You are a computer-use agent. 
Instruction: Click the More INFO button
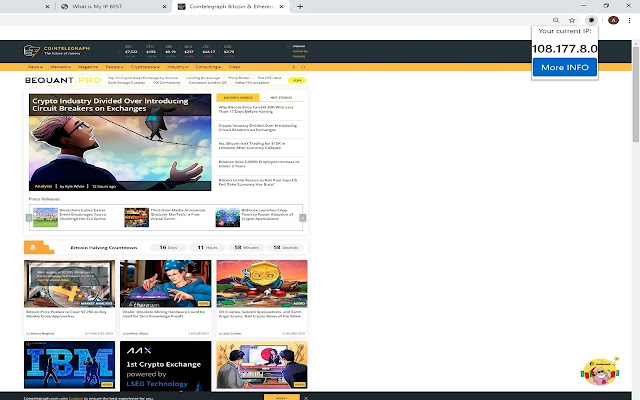[564, 67]
